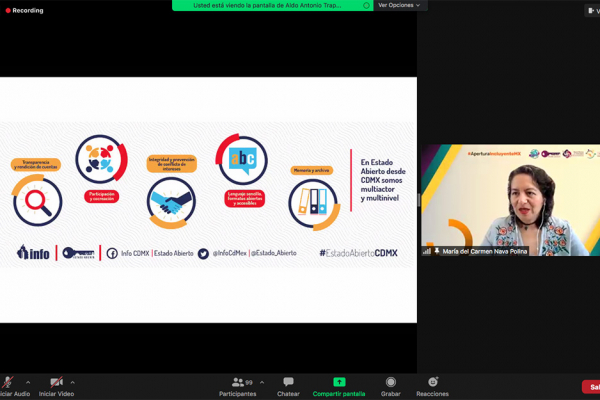Click the red Recording indicator
The height and width of the screenshot is (400, 600).
pyautogui.click(x=24, y=10)
